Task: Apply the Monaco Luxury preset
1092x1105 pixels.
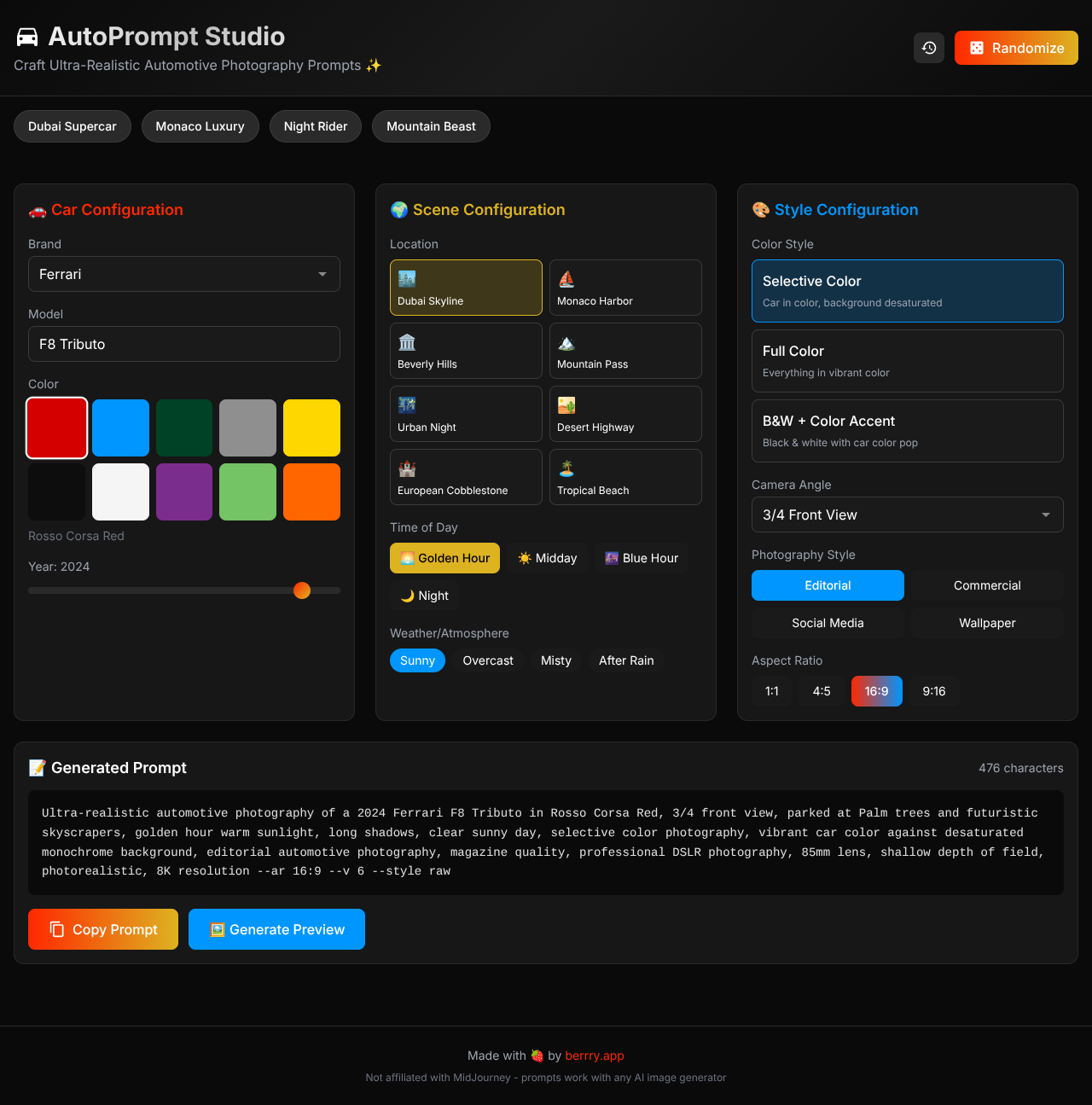Action: click(200, 126)
